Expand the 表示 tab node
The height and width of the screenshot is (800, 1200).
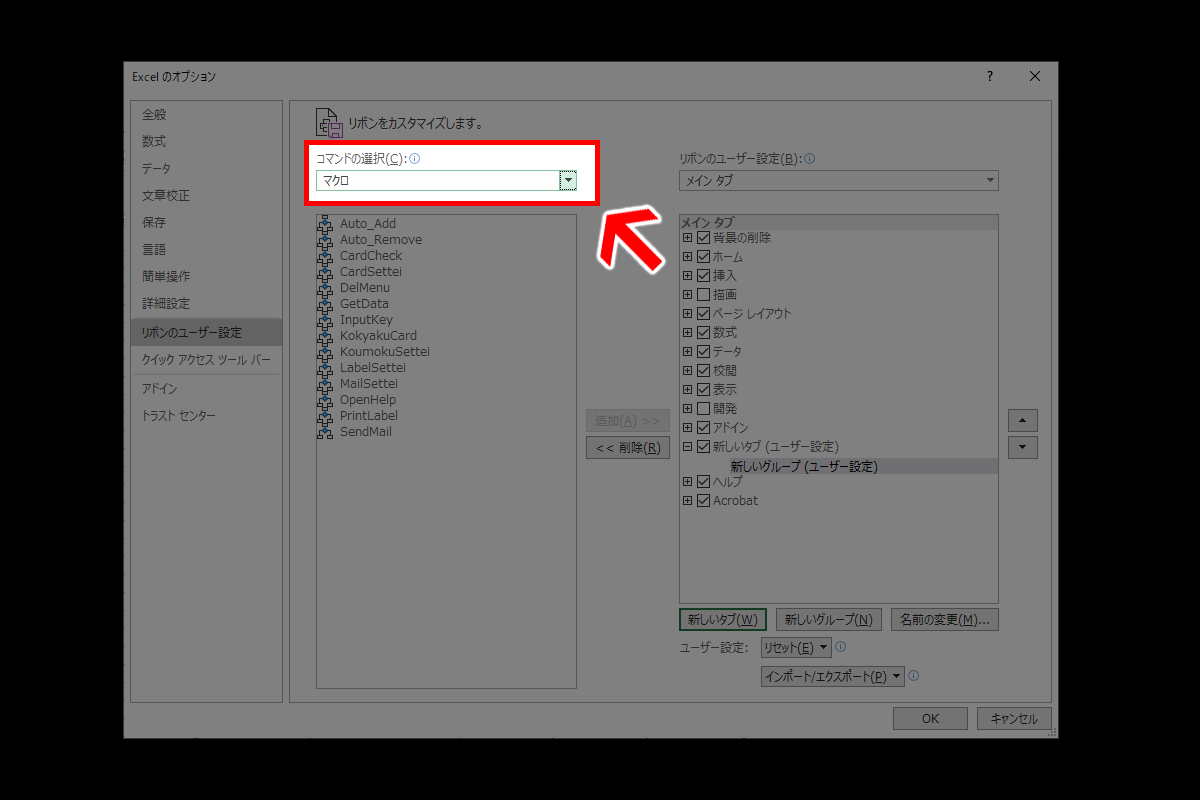[x=687, y=390]
